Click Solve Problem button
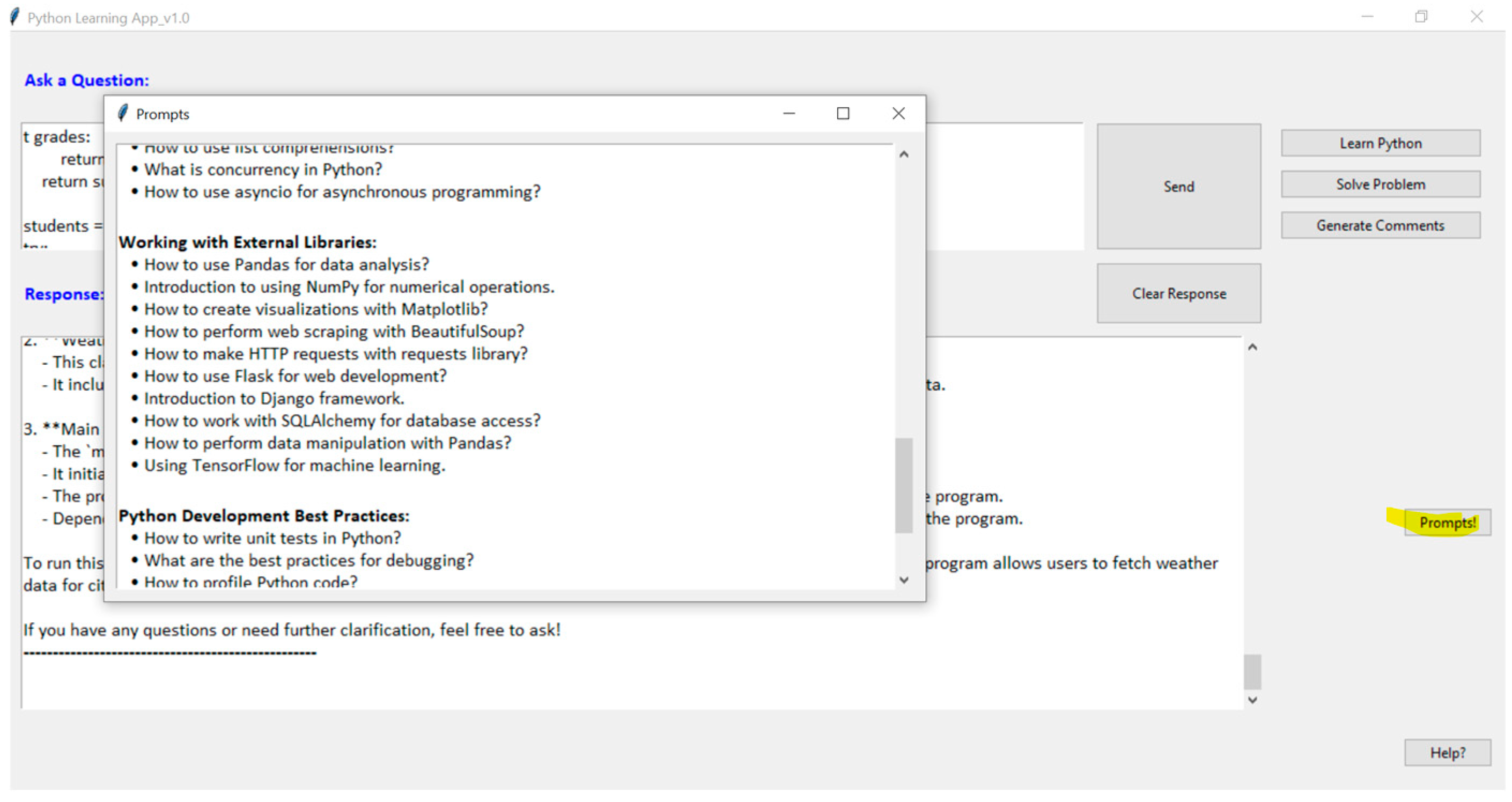The width and height of the screenshot is (1512, 802). 1380,185
